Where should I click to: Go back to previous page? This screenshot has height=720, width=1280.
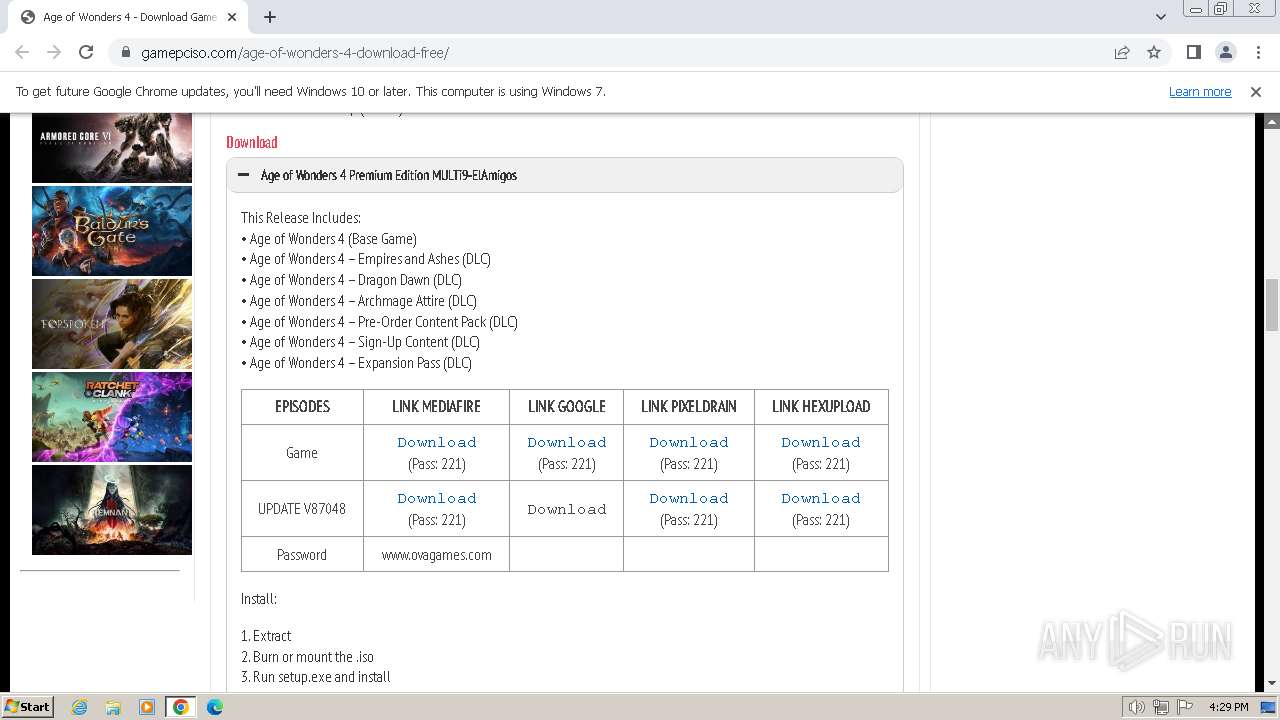[22, 52]
